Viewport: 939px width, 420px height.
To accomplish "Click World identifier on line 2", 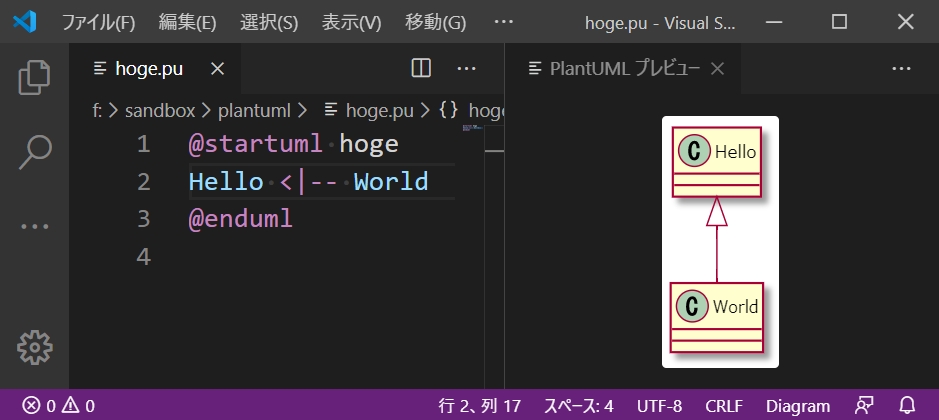I will click(x=391, y=182).
